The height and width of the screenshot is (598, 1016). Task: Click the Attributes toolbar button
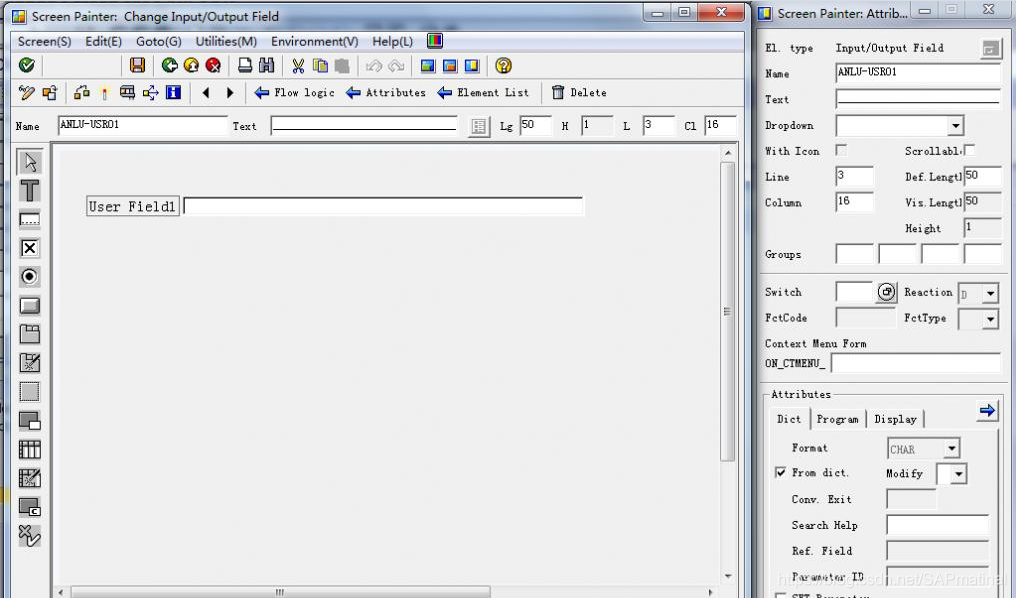tap(386, 93)
